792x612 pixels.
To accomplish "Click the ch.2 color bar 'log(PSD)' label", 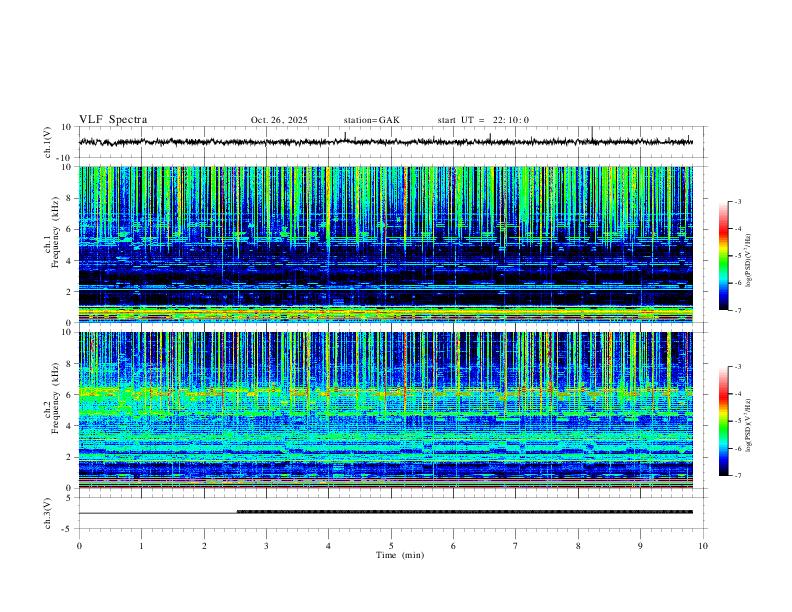I will 748,425.
